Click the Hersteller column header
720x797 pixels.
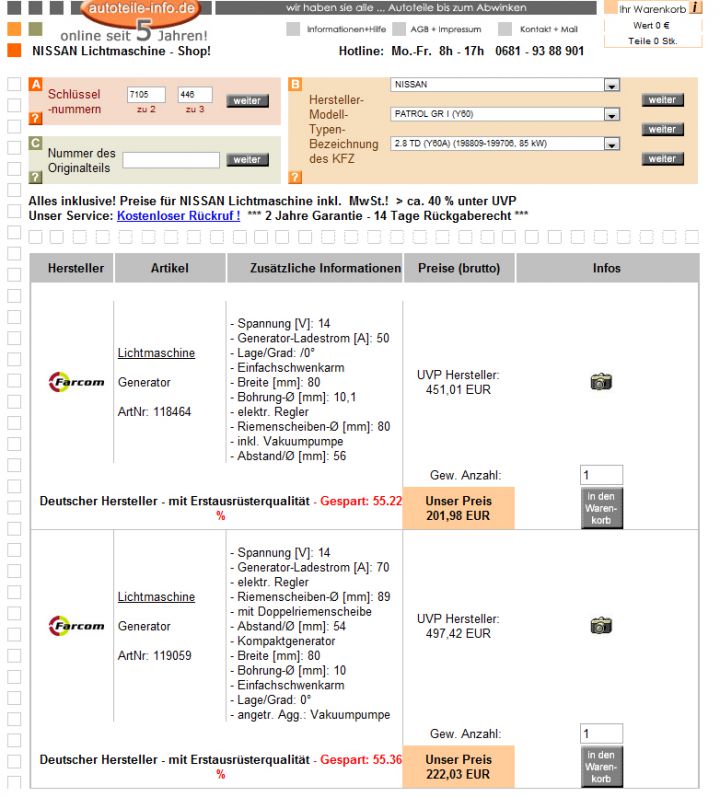pos(72,268)
